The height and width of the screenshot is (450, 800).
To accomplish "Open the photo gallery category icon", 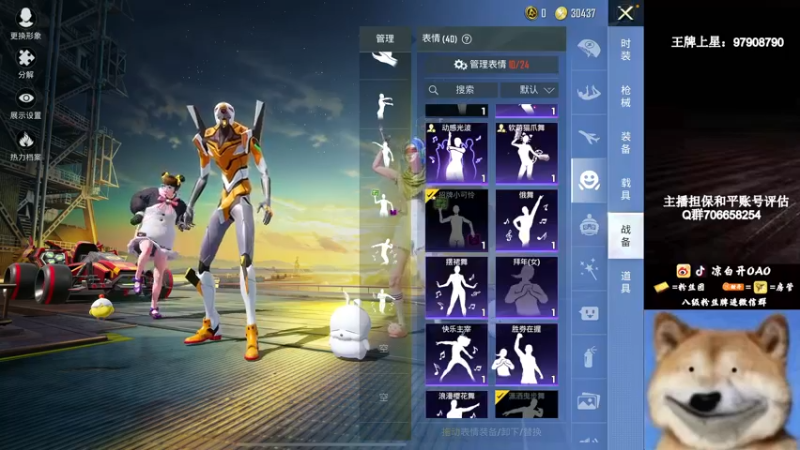I will (589, 402).
